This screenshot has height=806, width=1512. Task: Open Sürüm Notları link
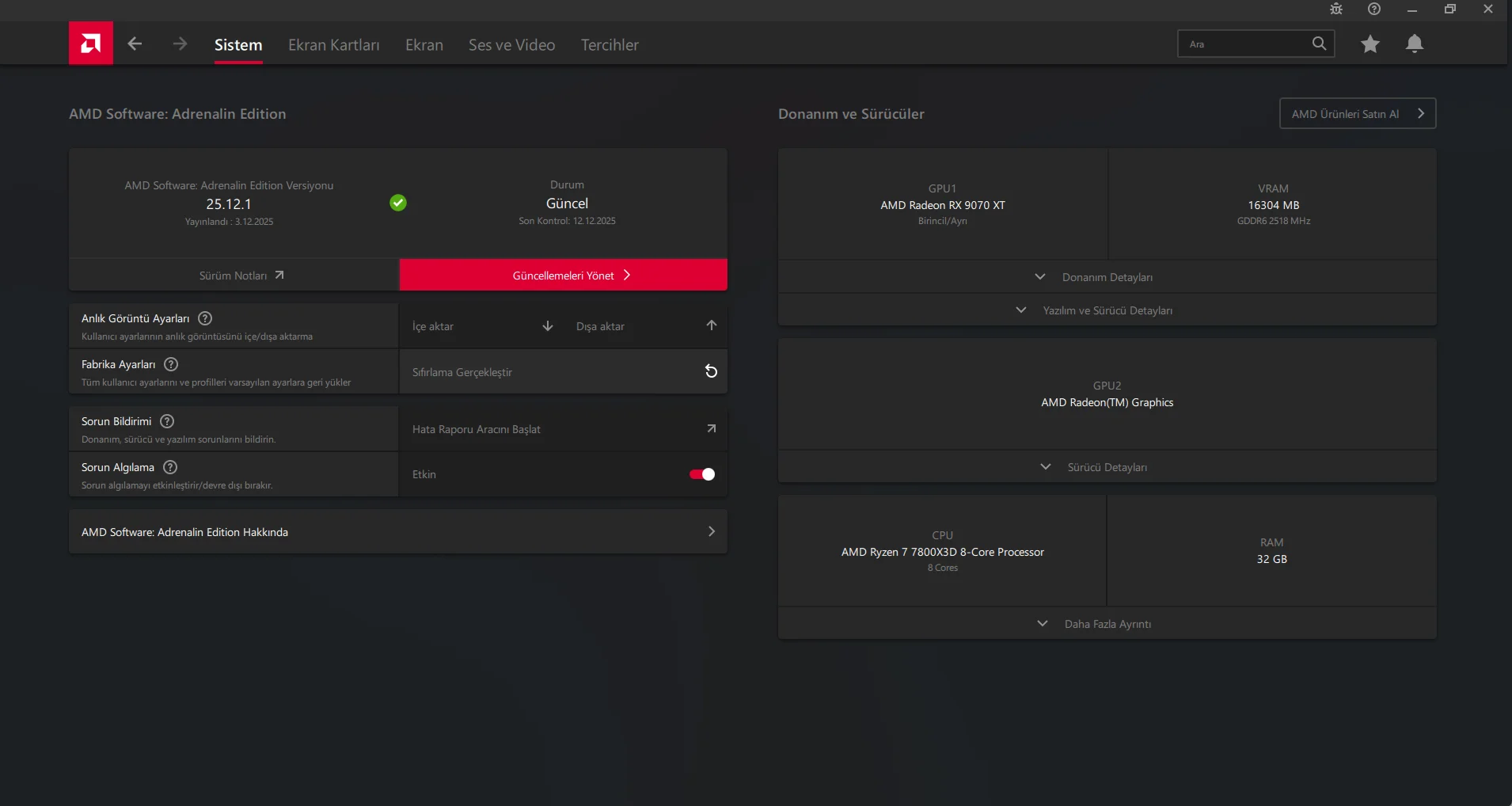234,276
